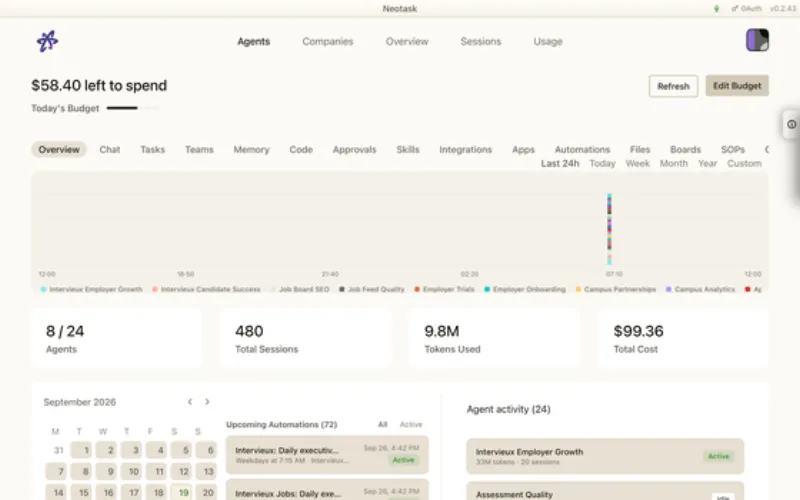800x500 pixels.
Task: Open Assessment Quality agent card
Action: pos(605,491)
